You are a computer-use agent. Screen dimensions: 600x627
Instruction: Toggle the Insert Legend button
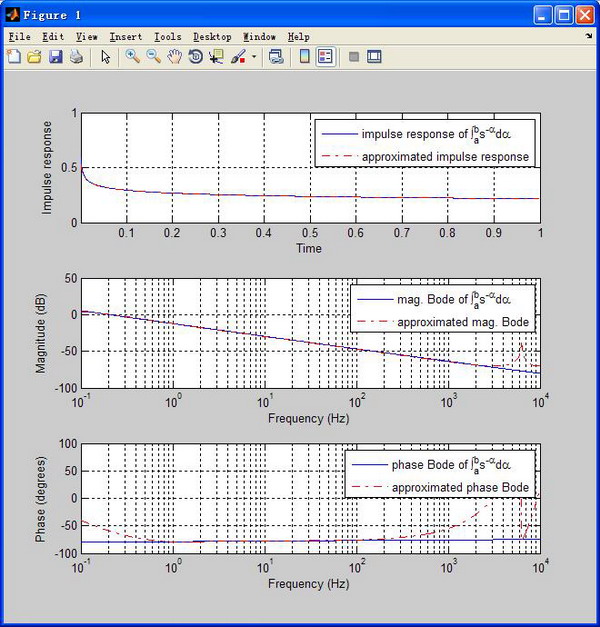pos(325,56)
